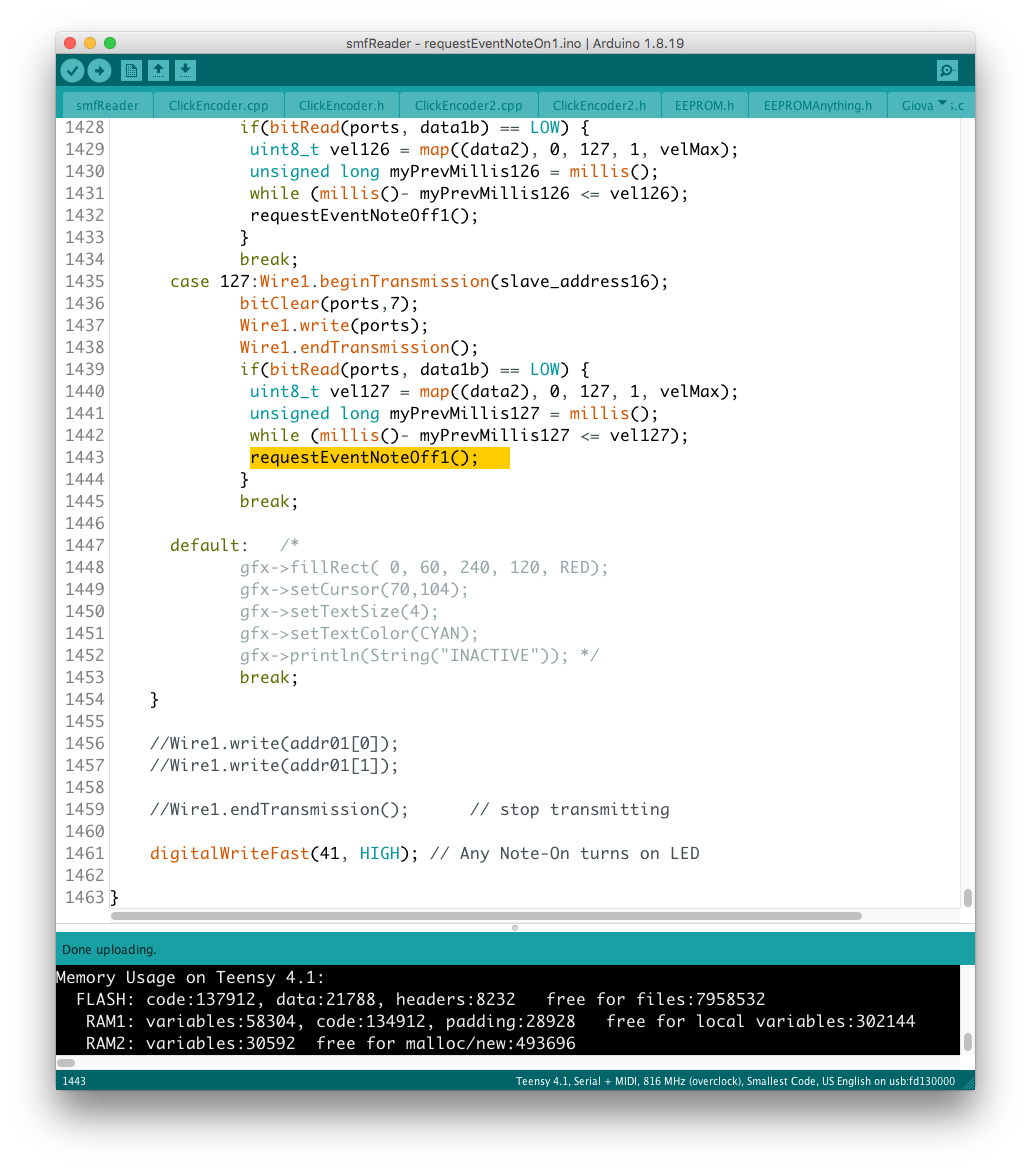Click the Verify checkmark button

click(72, 70)
